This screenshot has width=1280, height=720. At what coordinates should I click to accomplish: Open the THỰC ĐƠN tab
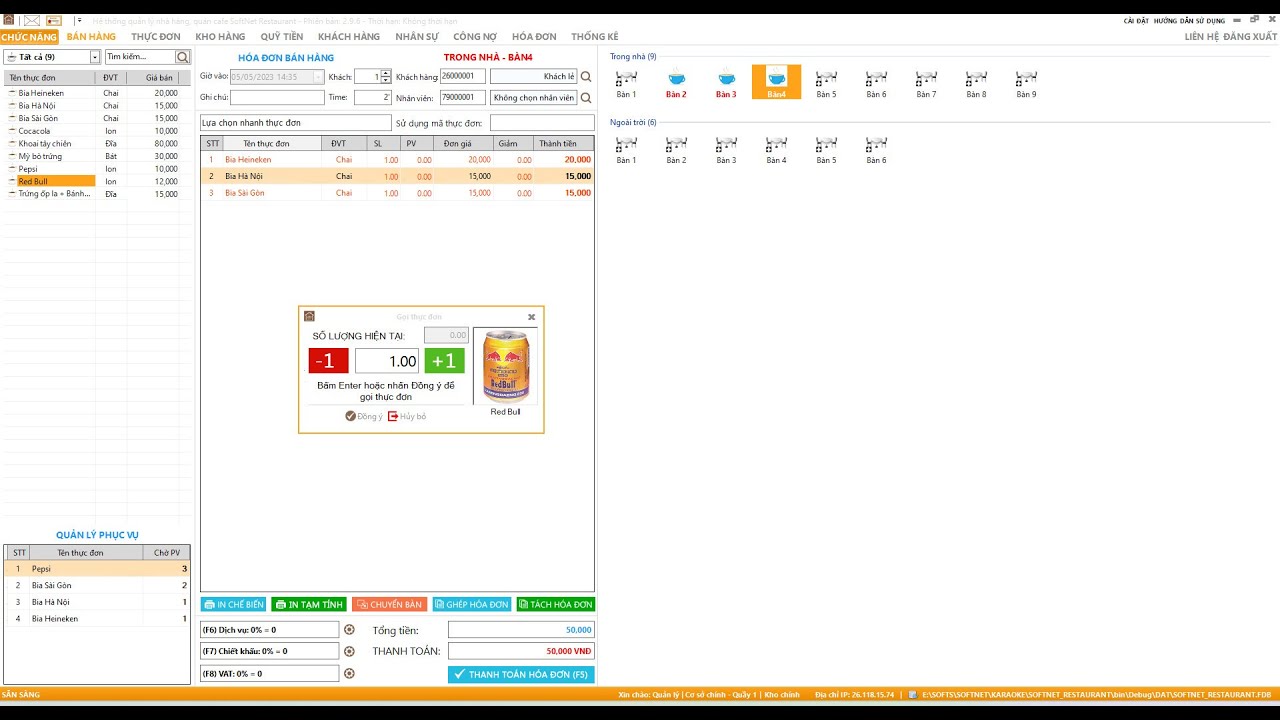click(156, 37)
